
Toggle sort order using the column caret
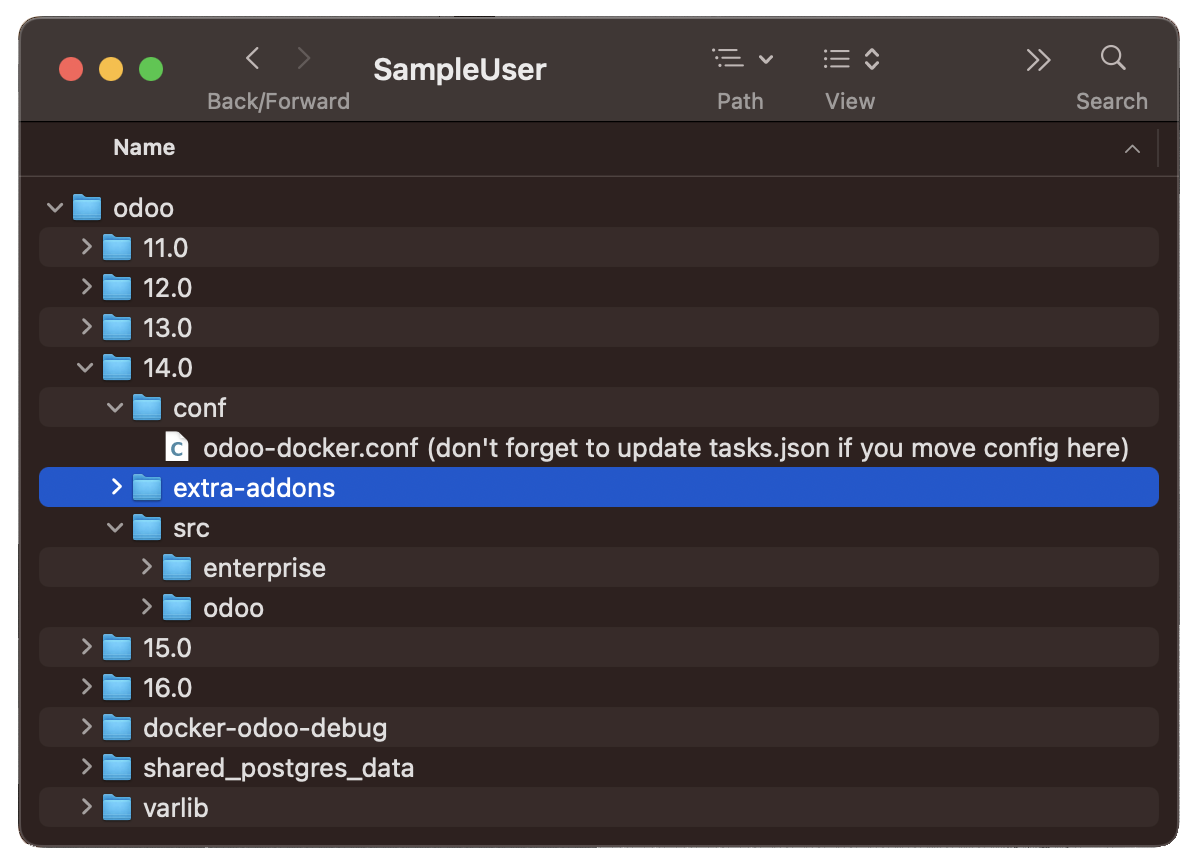pos(1132,149)
